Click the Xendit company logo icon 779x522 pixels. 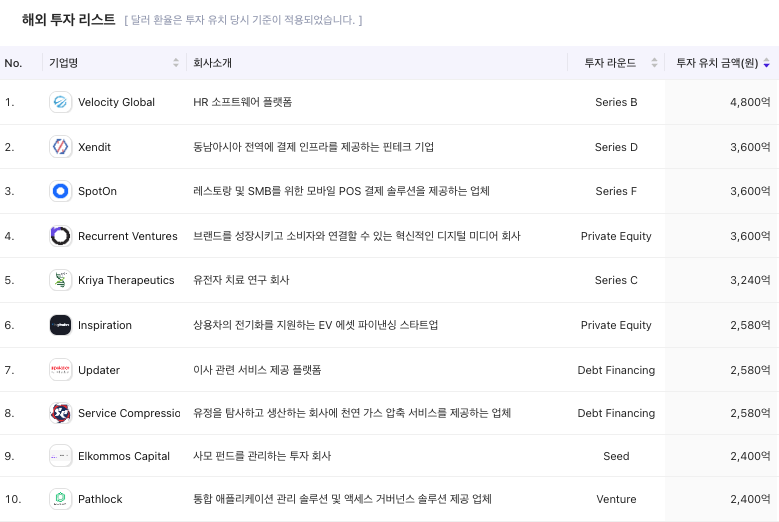pyautogui.click(x=61, y=147)
